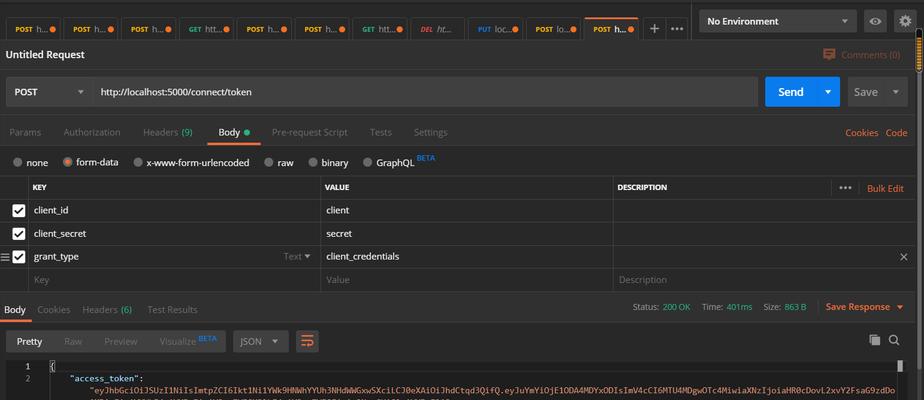Click the request URL input field
Image resolution: width=924 pixels, height=400 pixels.
(425, 92)
